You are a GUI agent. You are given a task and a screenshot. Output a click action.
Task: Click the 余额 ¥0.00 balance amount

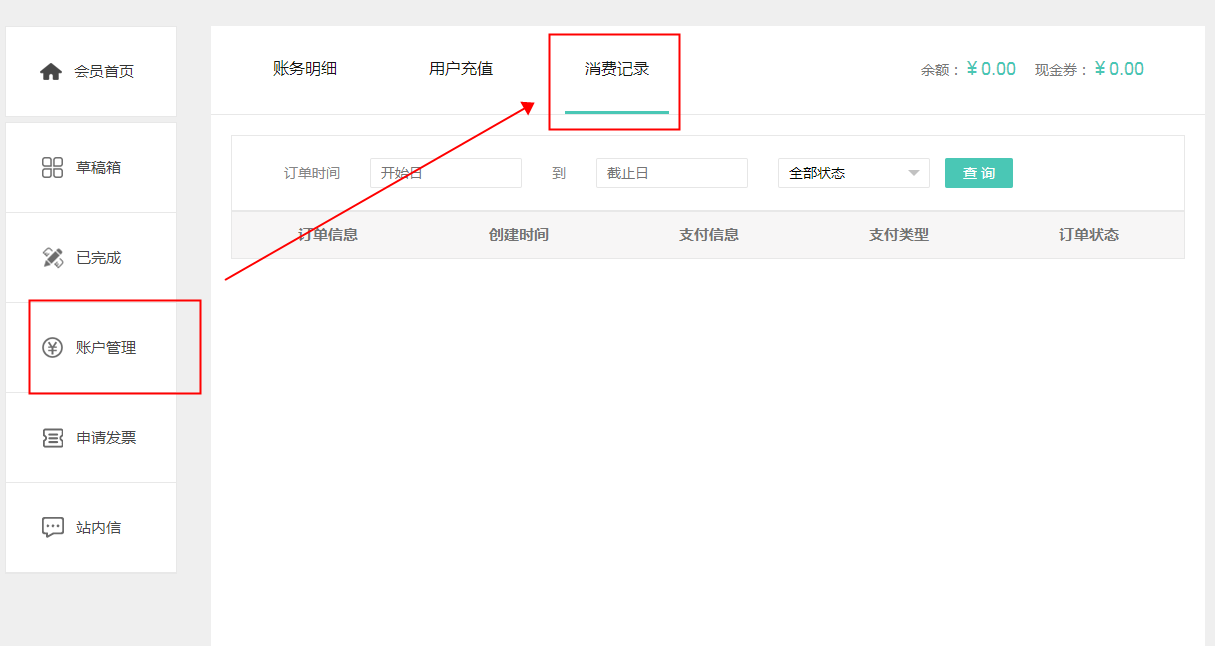(991, 69)
